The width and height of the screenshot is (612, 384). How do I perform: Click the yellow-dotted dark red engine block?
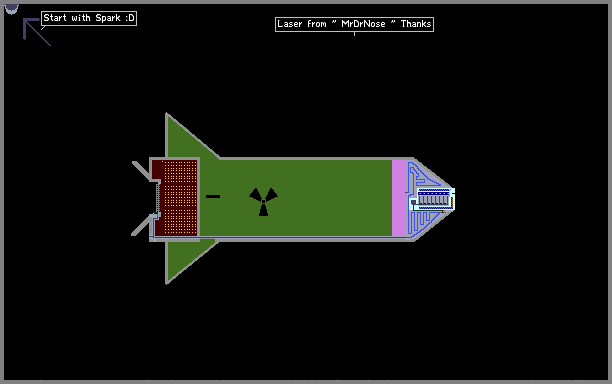(x=175, y=197)
